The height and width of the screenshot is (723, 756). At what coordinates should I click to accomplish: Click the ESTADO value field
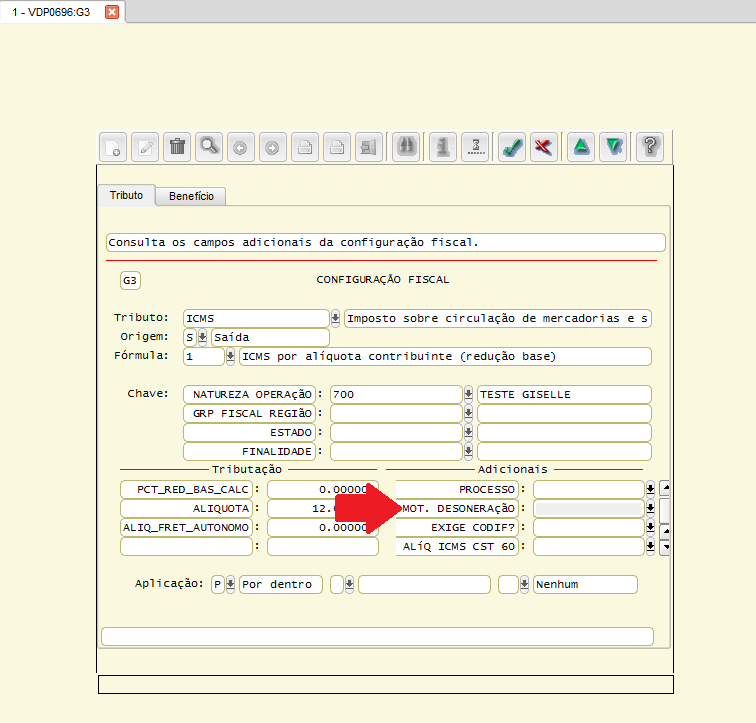pos(396,432)
